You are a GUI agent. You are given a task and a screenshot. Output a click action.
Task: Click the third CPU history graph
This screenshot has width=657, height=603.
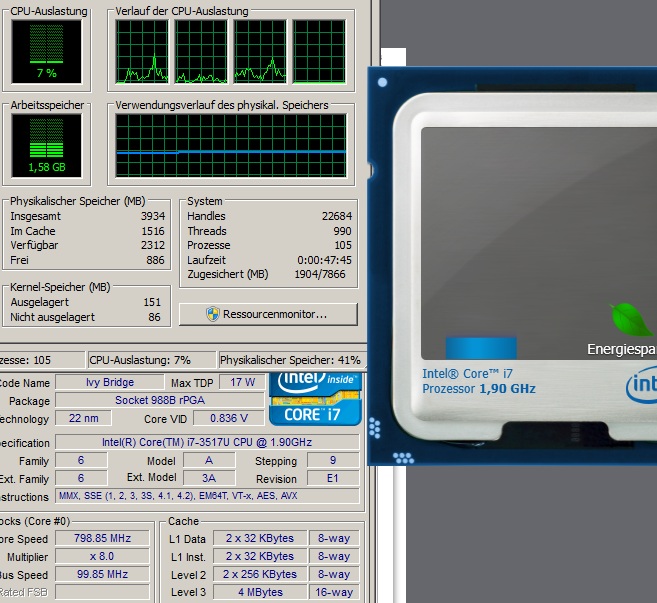coord(260,52)
